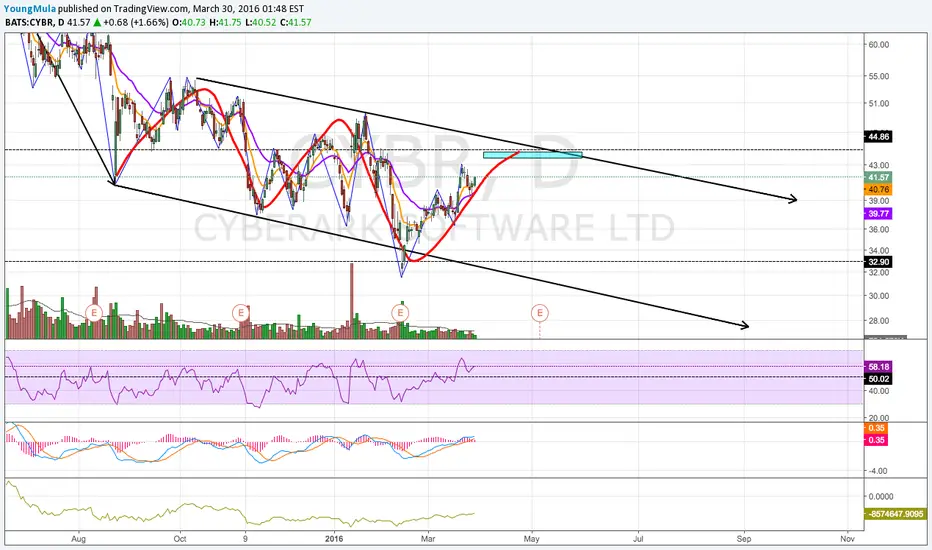Click the C:41.57 close value
This screenshot has width=932, height=550.
click(295, 22)
